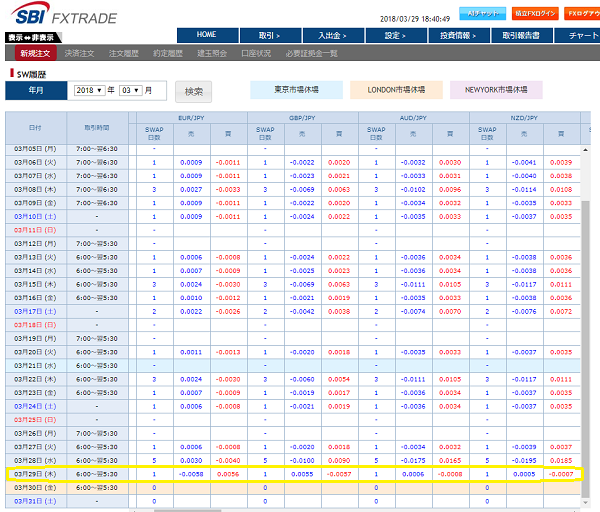Click the NZD/JPY column header

pos(524,118)
